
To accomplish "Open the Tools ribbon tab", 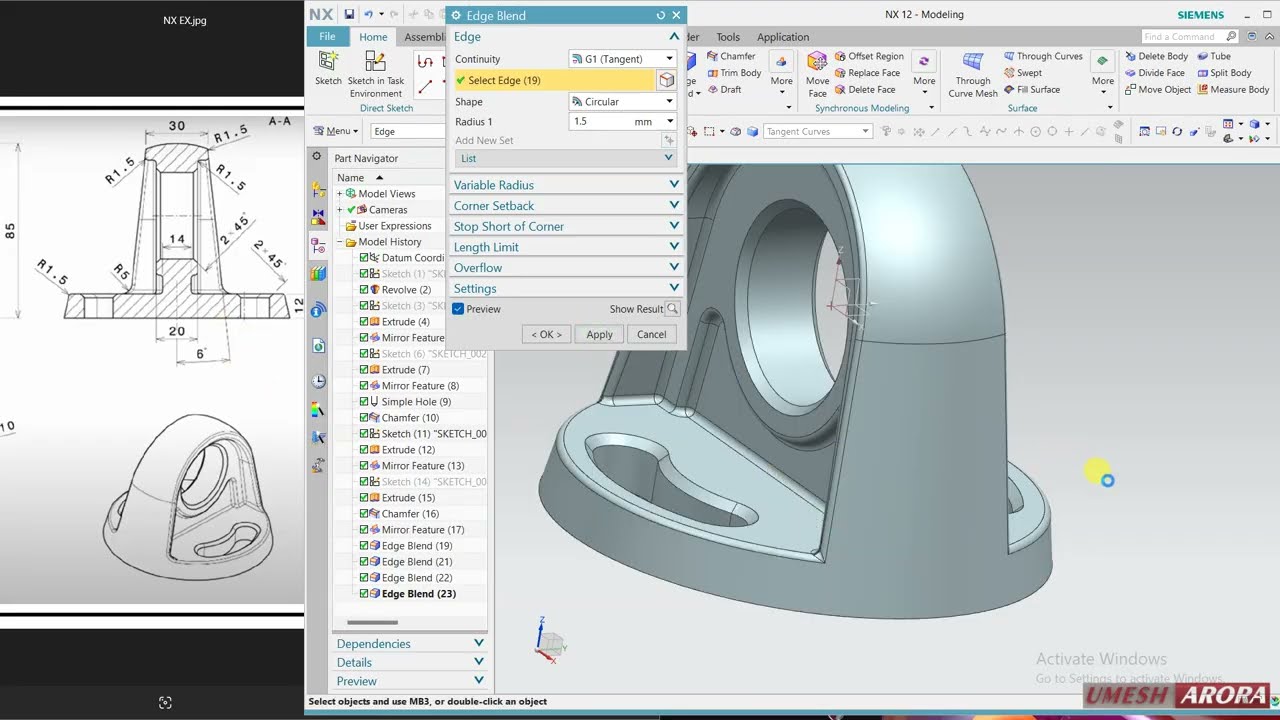I will [x=728, y=37].
